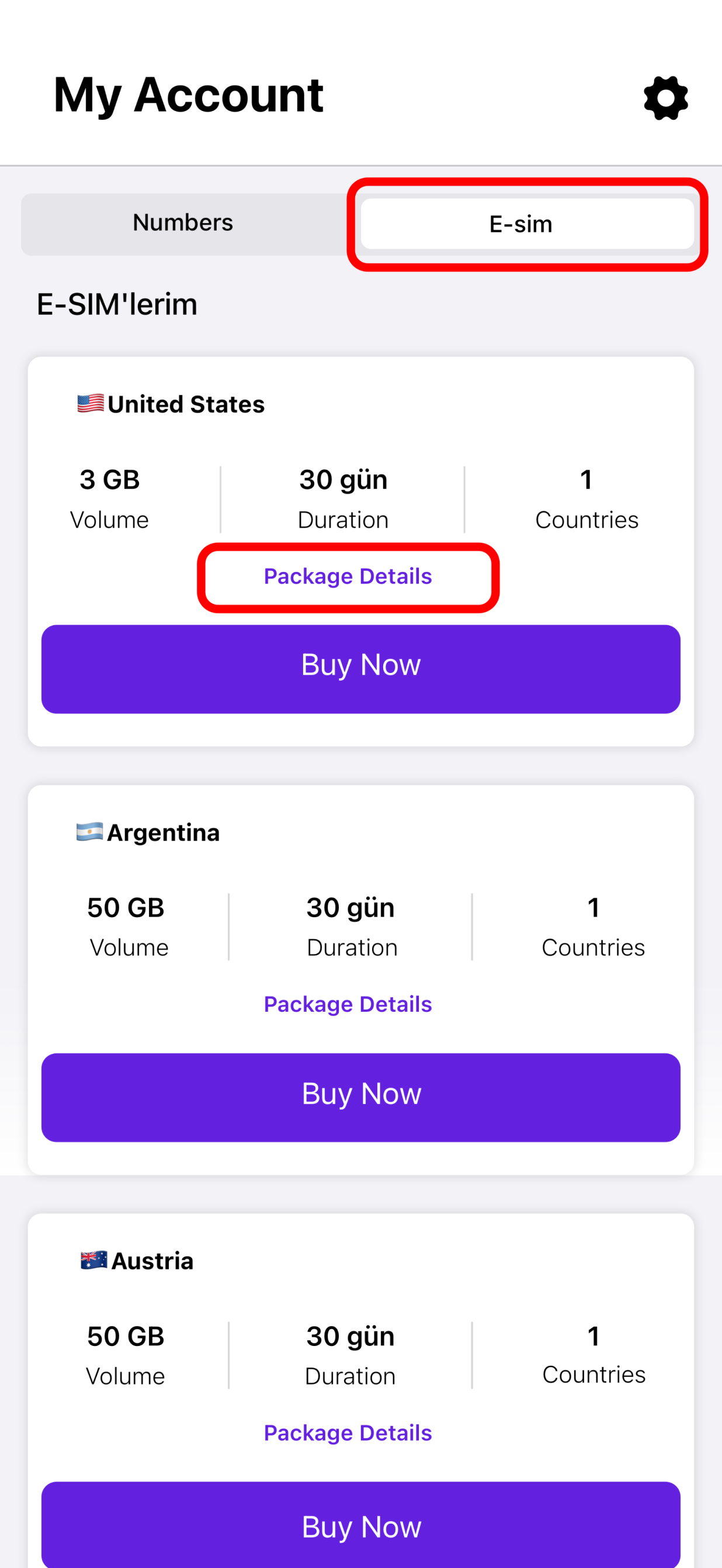Tap the E-SIM'lerim section heading
This screenshot has height=1568, width=722.
pos(117,304)
